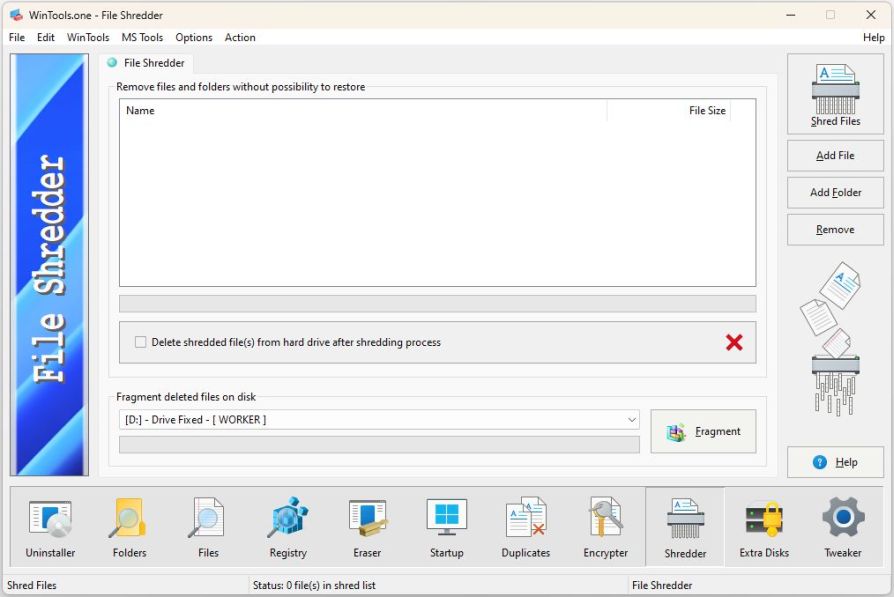The image size is (894, 597).
Task: Open the MS Tools menu
Action: click(x=142, y=37)
